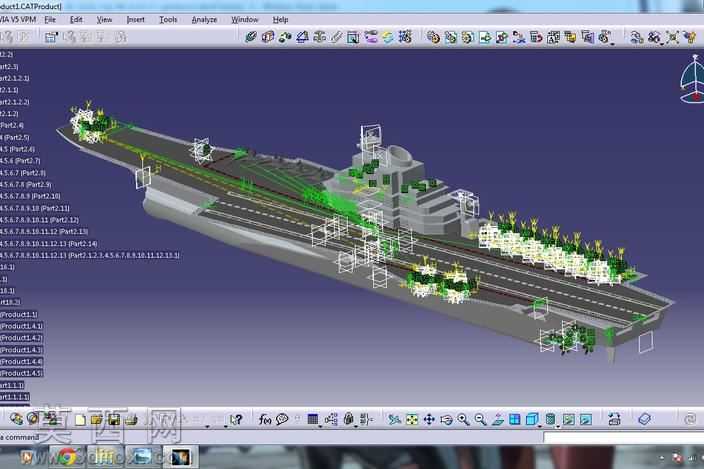The height and width of the screenshot is (469, 704).
Task: Select the (Product1.4.3) tree row
Action: tap(21, 350)
